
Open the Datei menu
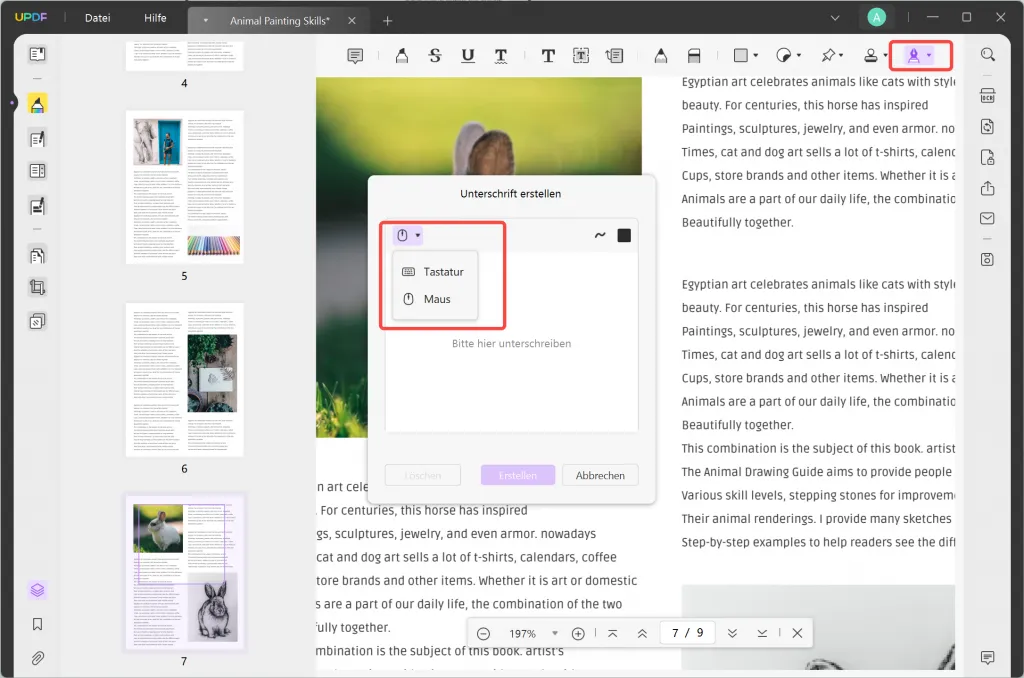97,18
